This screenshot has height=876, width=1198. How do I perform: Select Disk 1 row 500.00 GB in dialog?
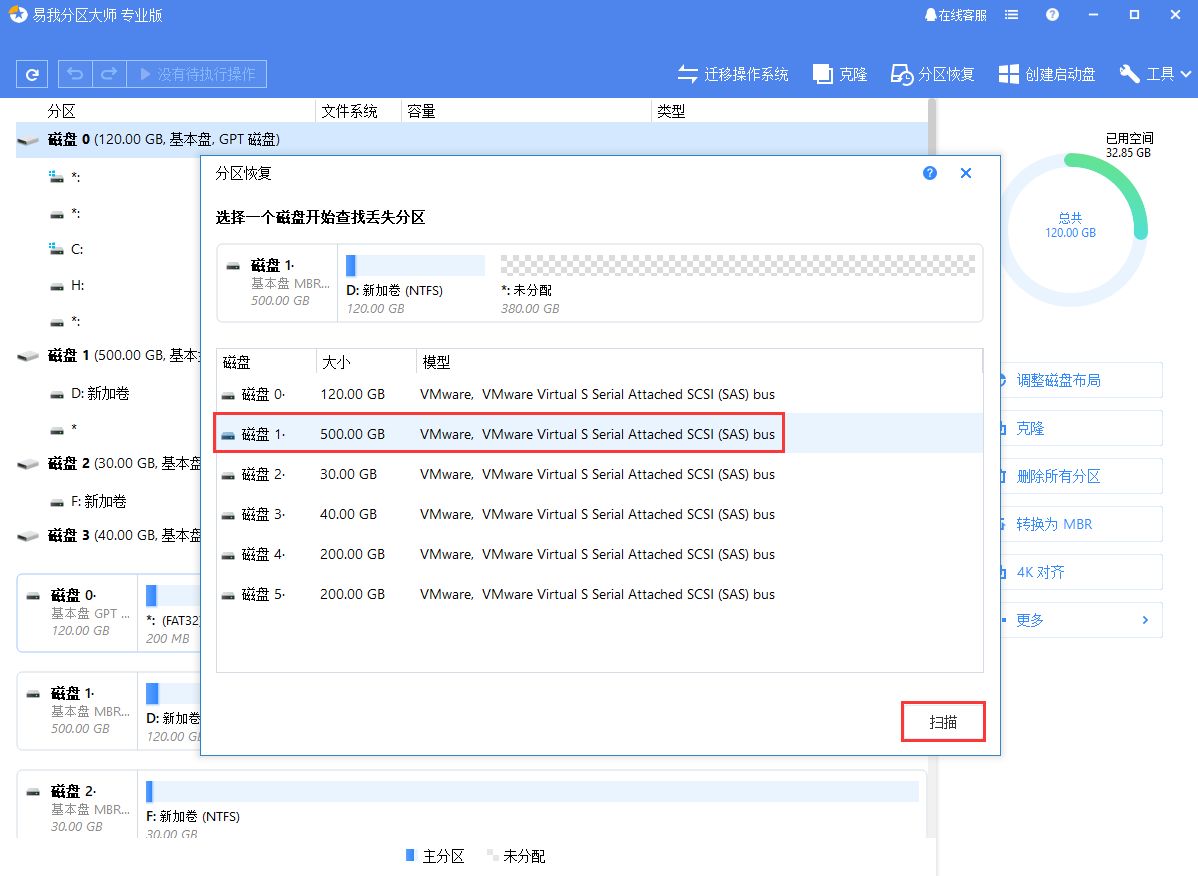coord(599,434)
